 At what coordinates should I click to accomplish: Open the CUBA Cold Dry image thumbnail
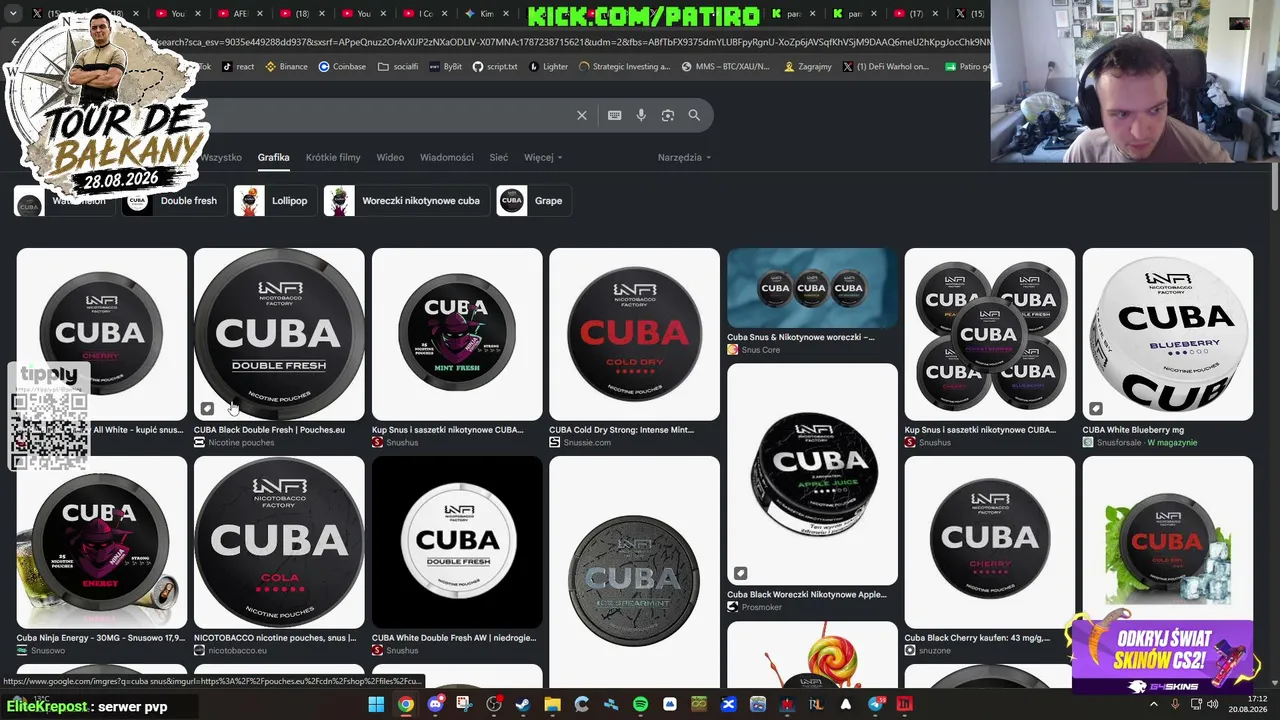(634, 334)
